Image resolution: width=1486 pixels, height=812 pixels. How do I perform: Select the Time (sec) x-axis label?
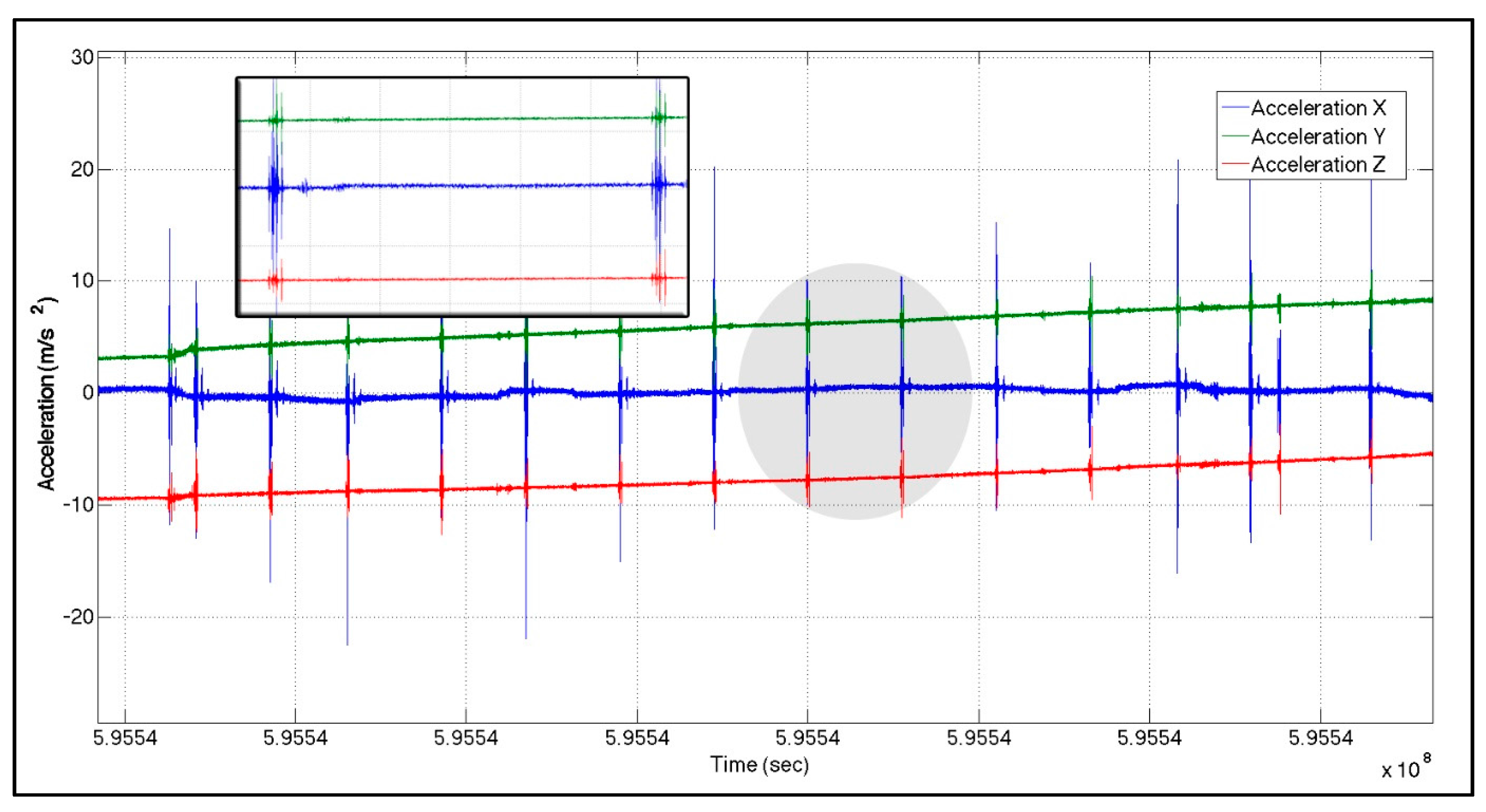[x=759, y=765]
